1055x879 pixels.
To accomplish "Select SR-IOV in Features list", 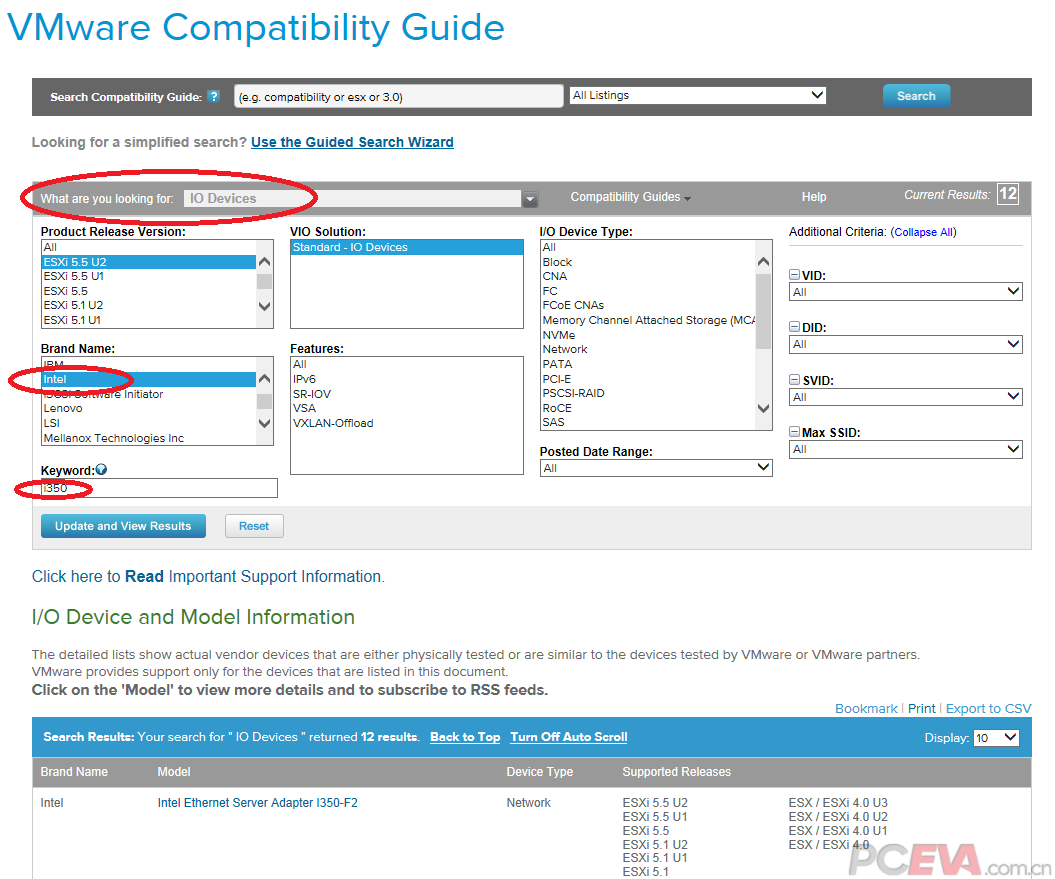I will pyautogui.click(x=406, y=394).
